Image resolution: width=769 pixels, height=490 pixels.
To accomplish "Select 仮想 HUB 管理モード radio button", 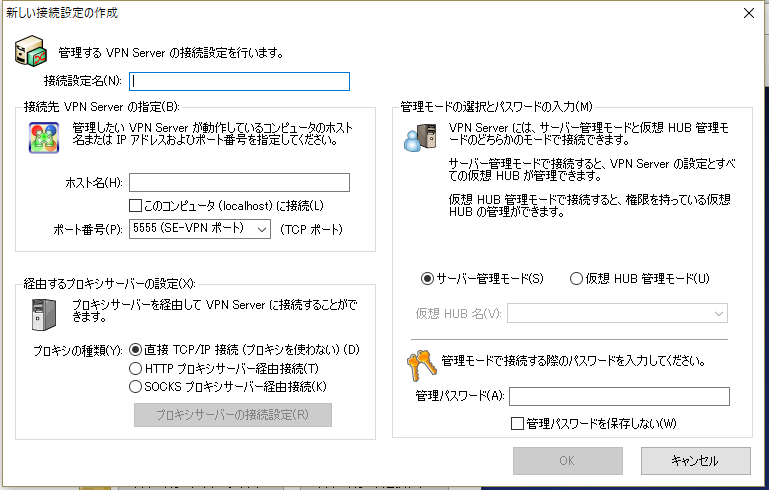I will point(575,279).
